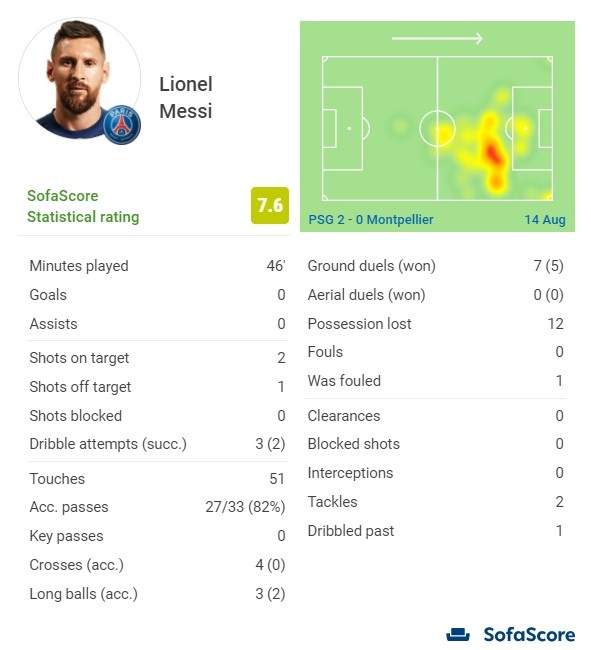The width and height of the screenshot is (591, 650).
Task: Click the center circle on the pitch heatmap
Action: [437, 129]
